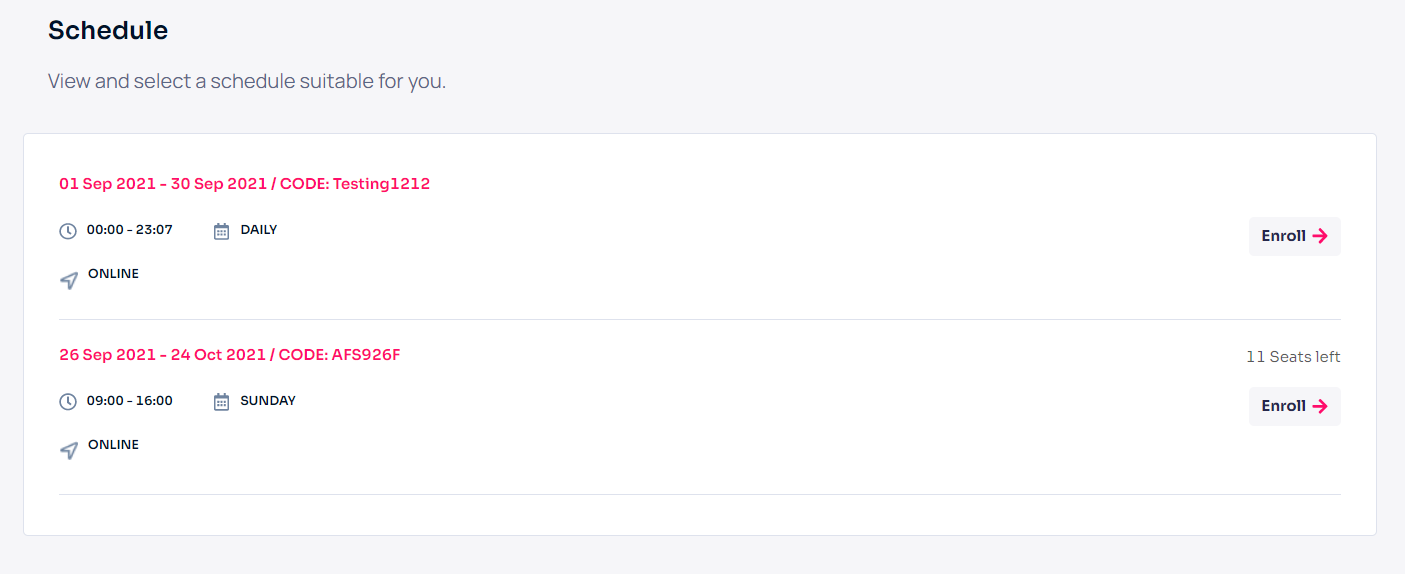Click the clock icon beside 09:00 - 16:00

pyautogui.click(x=68, y=402)
